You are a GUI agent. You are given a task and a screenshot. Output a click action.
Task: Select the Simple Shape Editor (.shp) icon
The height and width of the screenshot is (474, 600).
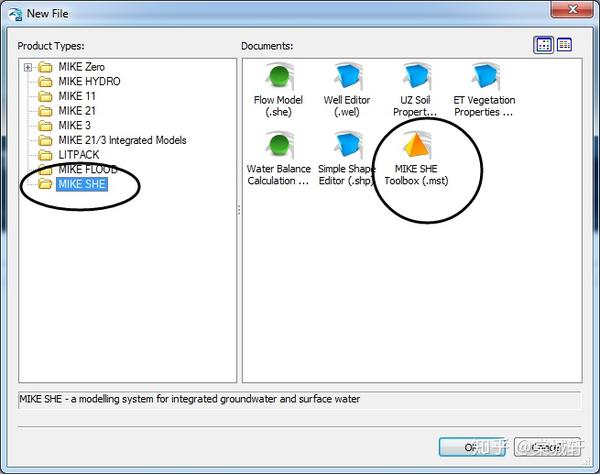tap(346, 158)
